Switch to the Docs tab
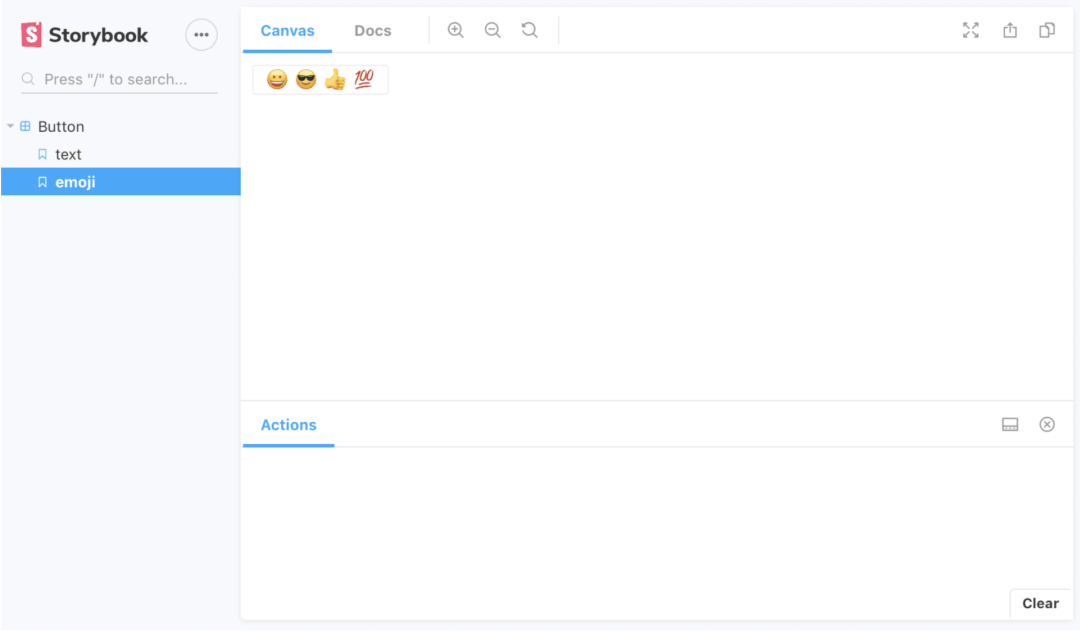Viewport: 1080px width, 635px height. (373, 31)
